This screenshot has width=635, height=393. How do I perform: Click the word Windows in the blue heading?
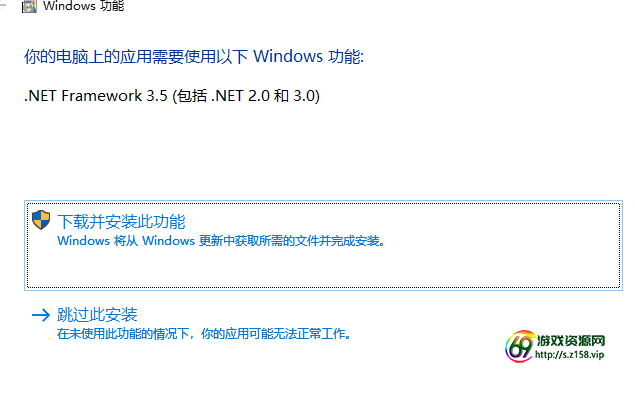click(x=288, y=56)
